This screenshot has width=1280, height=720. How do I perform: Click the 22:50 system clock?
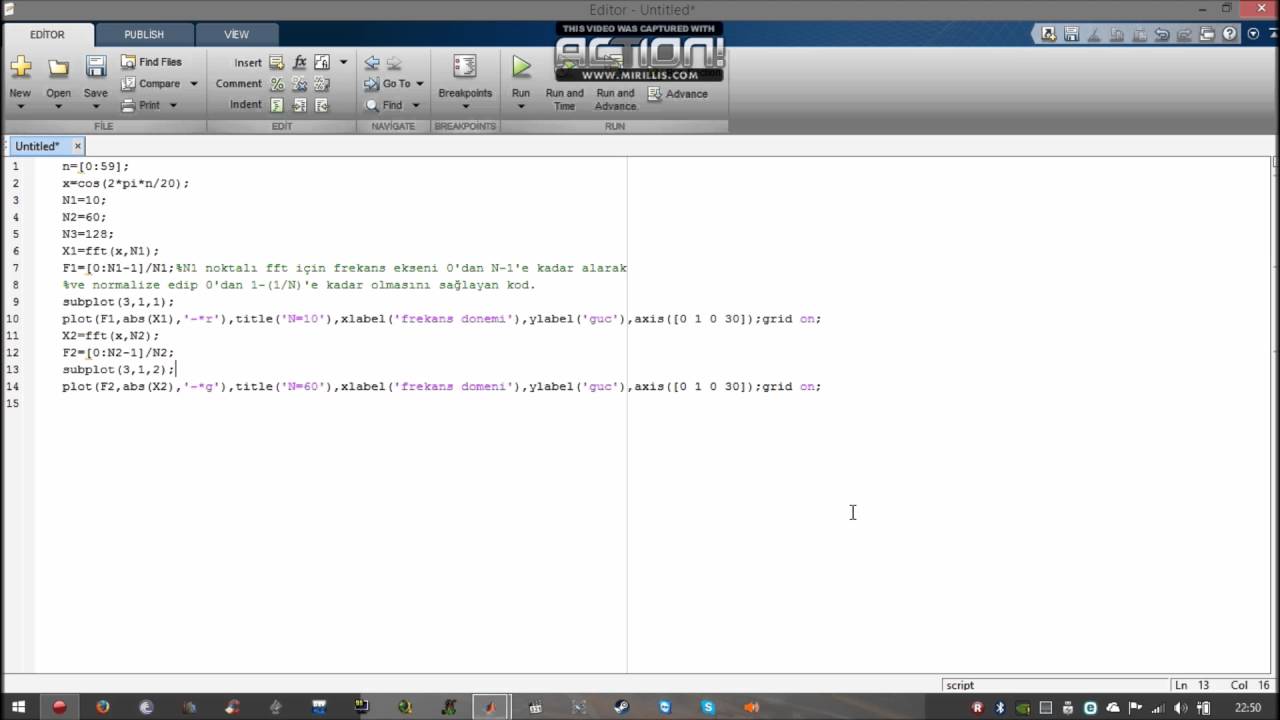[x=1247, y=707]
